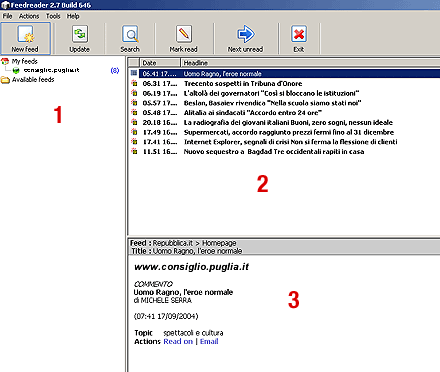Select headline Supermercati, accordo raggiunto
Viewport: 440px width, 372px height.
coord(289,132)
